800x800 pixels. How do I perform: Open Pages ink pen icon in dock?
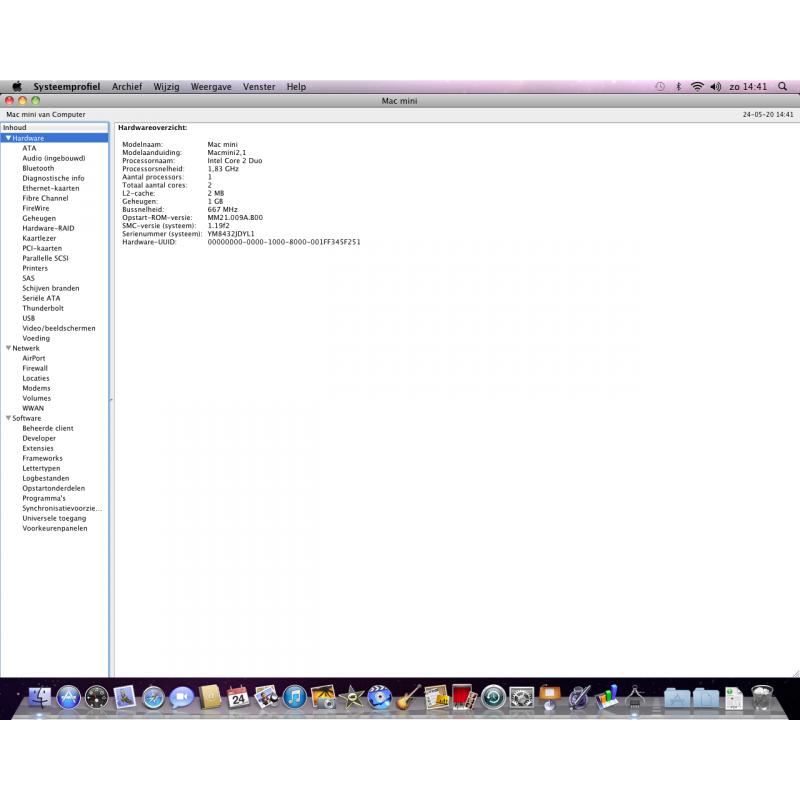point(578,697)
